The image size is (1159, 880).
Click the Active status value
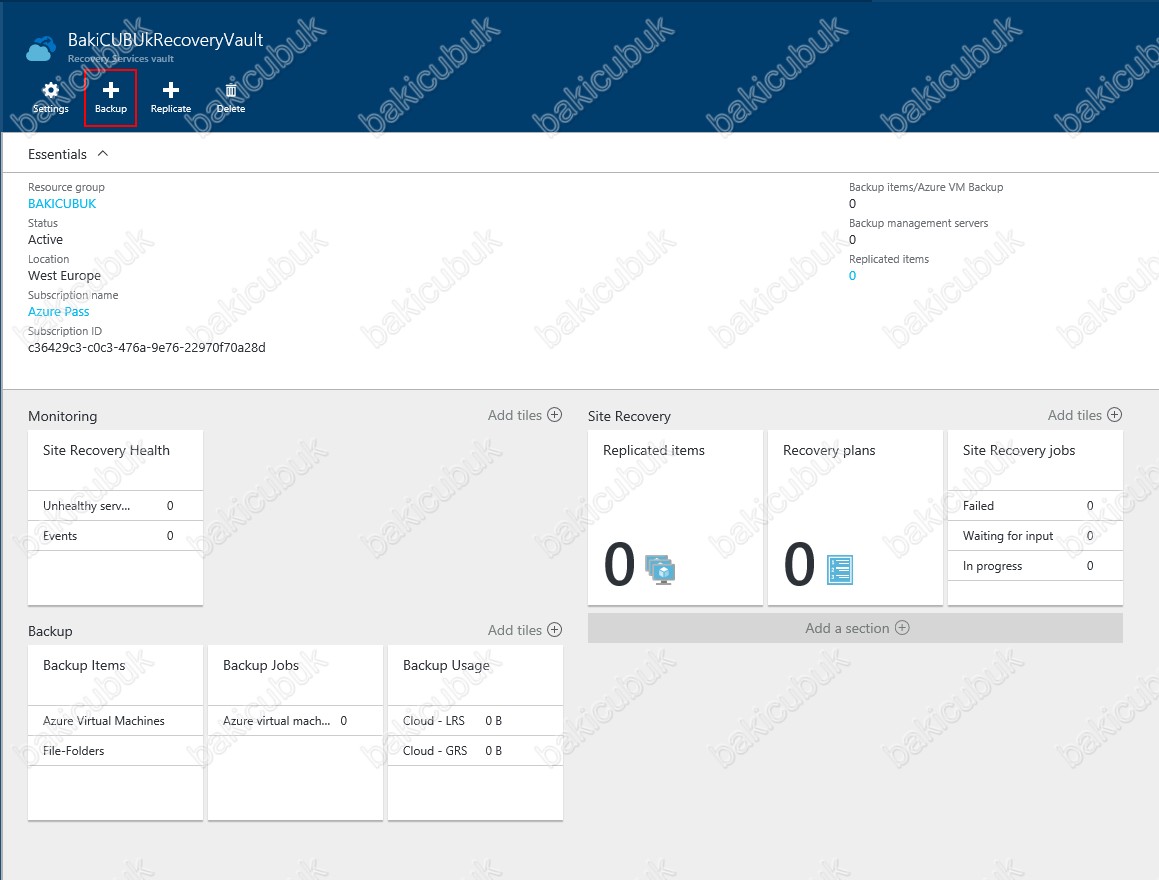45,239
